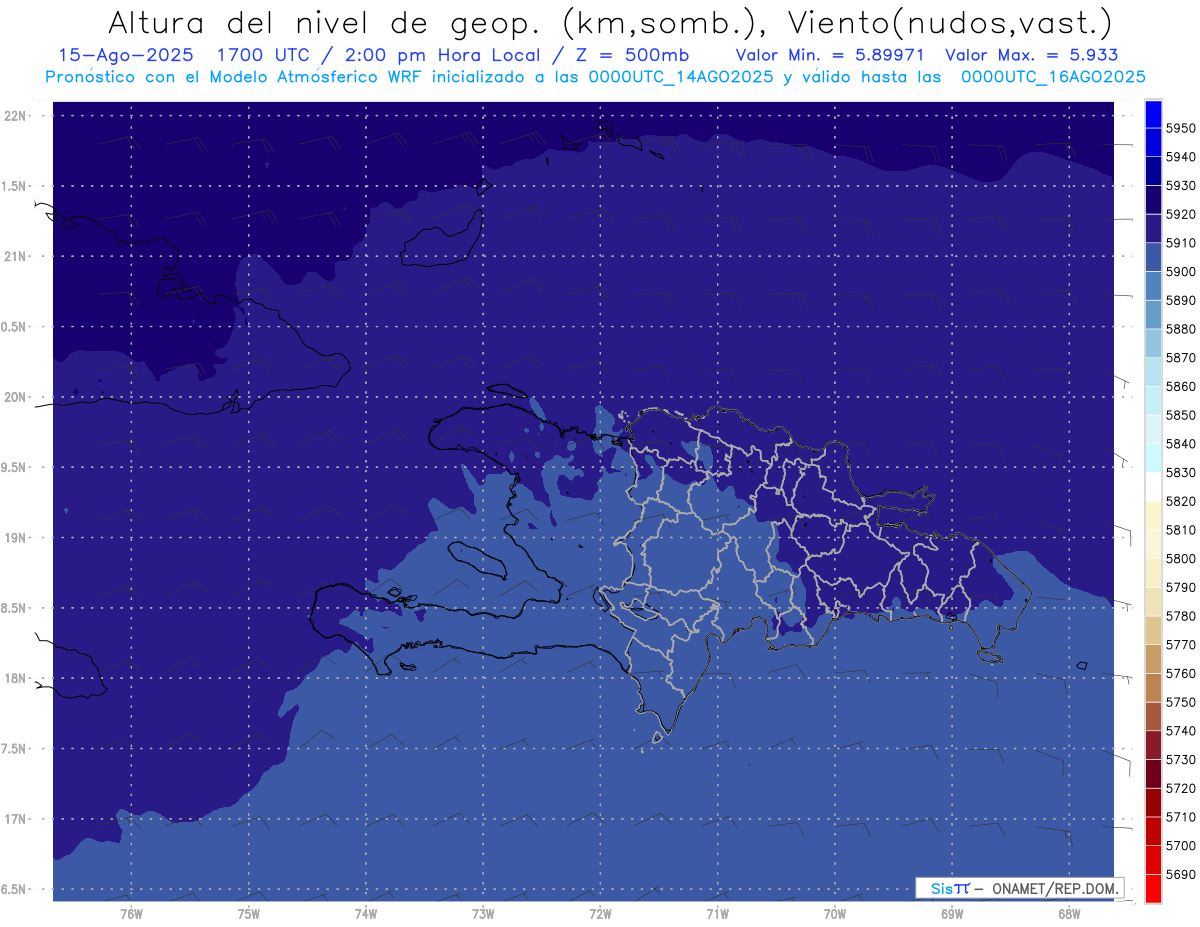This screenshot has height=927, width=1200.
Task: Click the '69W' longitude label
Action: (x=952, y=914)
